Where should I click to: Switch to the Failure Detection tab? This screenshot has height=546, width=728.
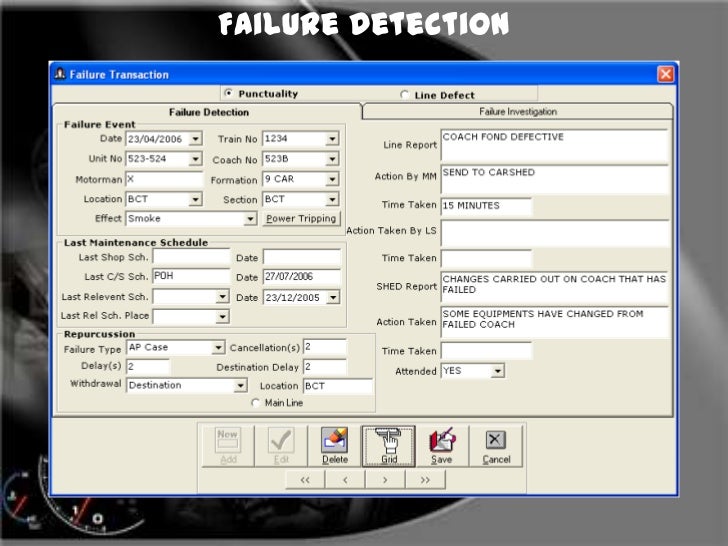(208, 112)
